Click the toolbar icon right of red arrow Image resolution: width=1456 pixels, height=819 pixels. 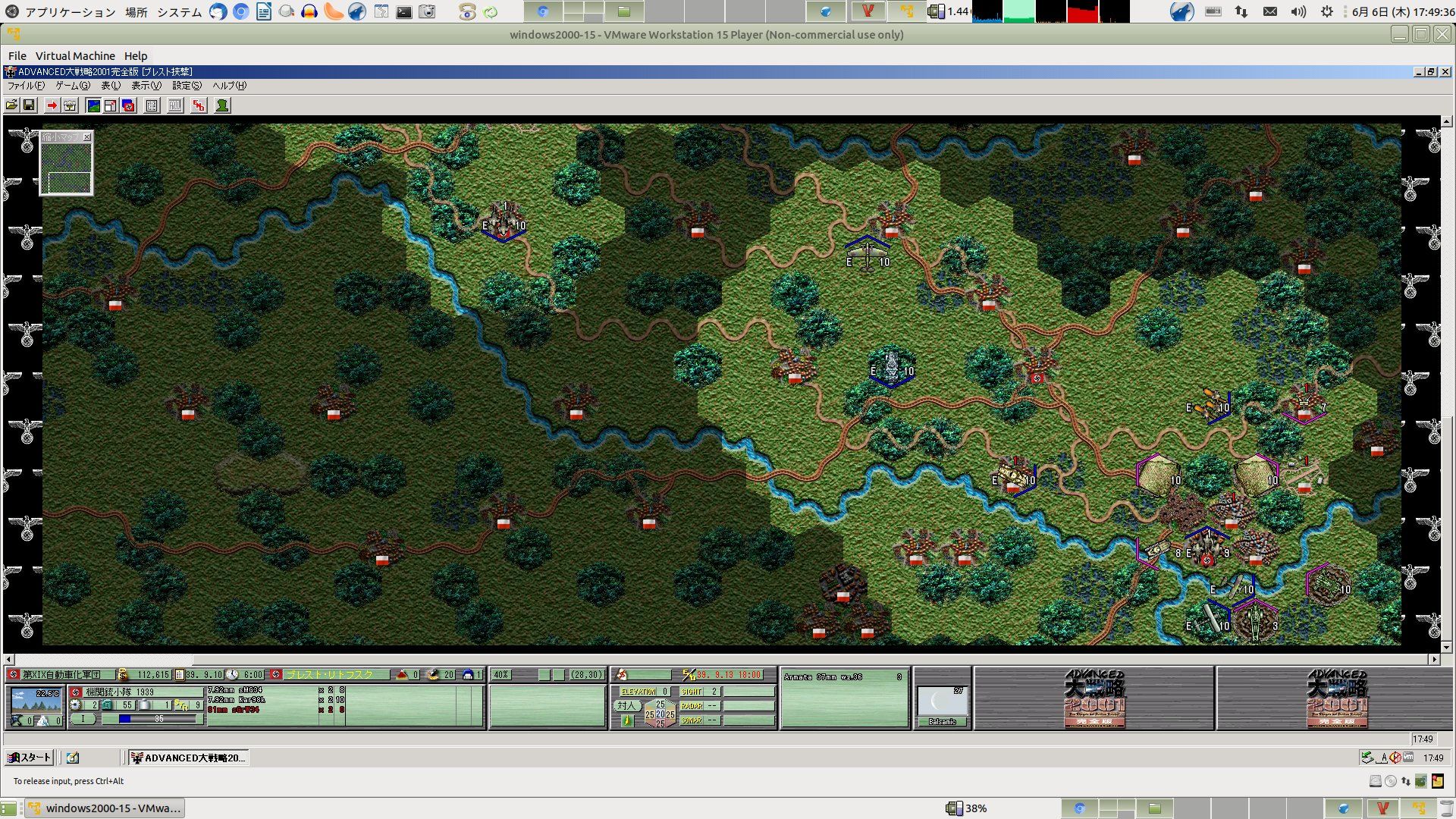[x=70, y=105]
